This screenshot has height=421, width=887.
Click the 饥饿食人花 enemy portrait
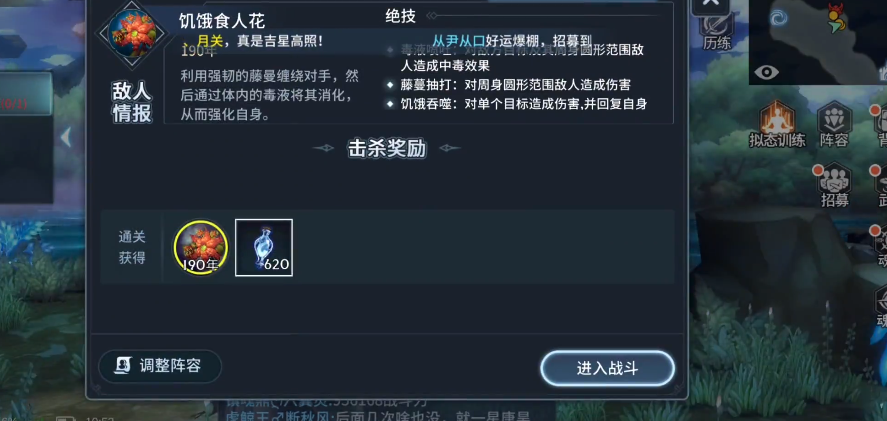(x=132, y=32)
